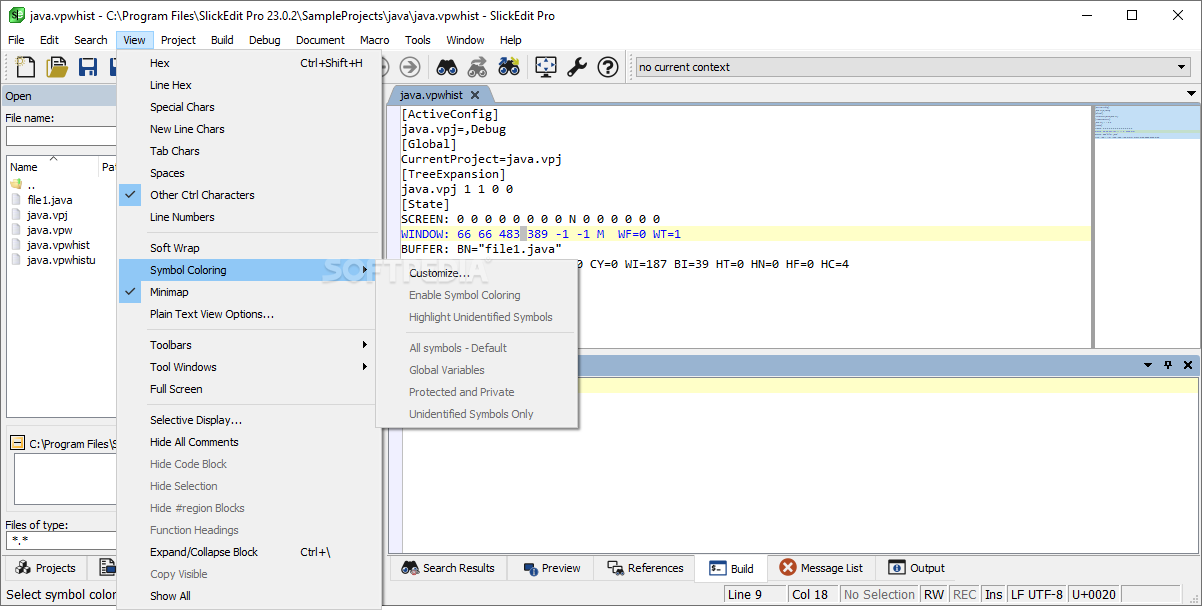Click the forward navigation arrow icon

[x=409, y=67]
